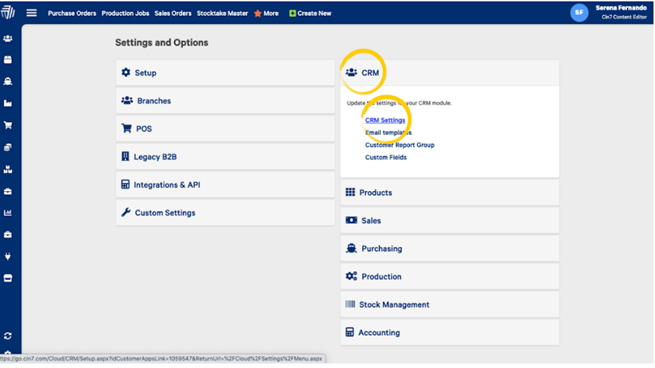Open the hamburger menu icon
This screenshot has width=655, height=368.
(31, 13)
